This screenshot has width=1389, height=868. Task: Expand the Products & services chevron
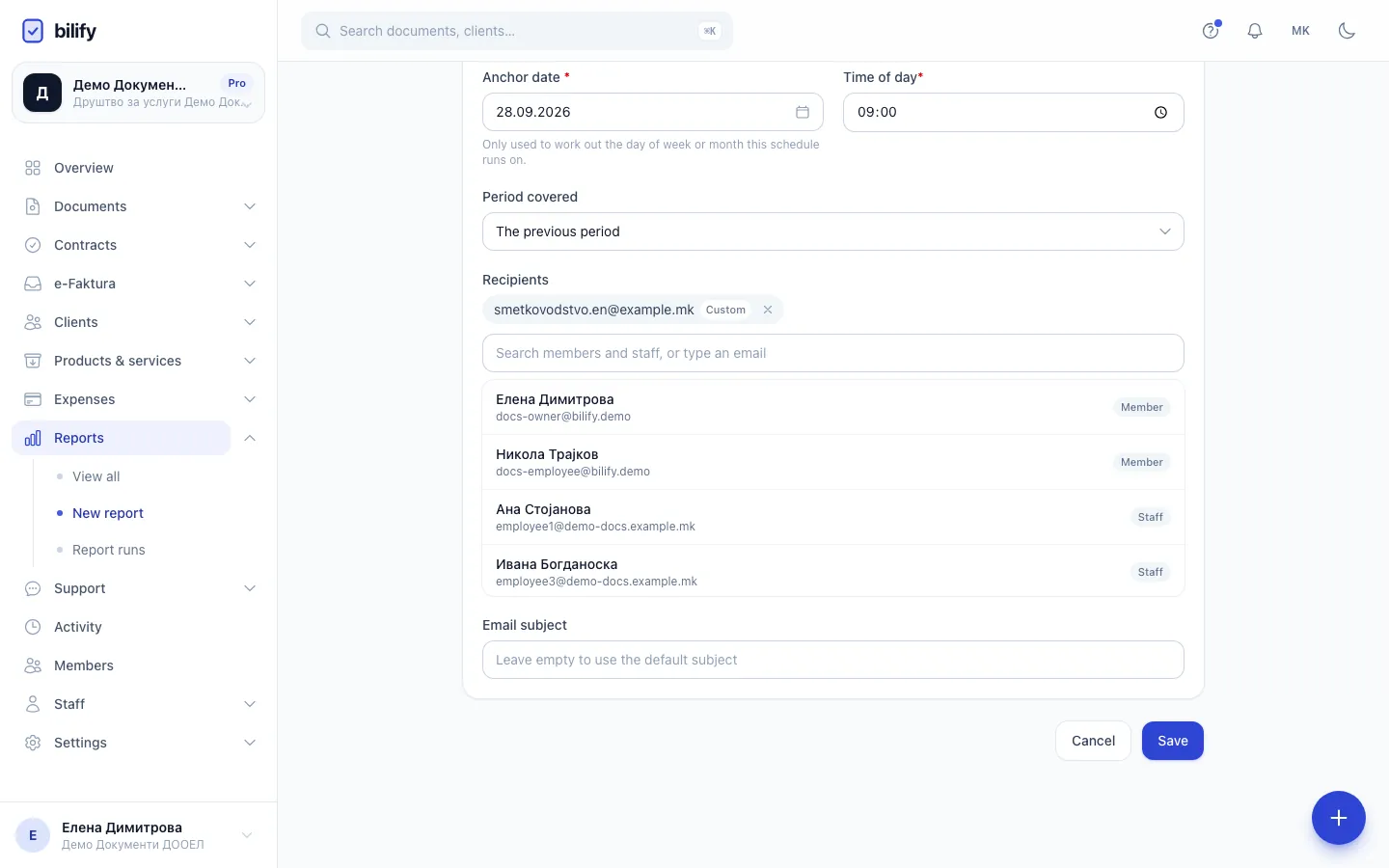250,361
